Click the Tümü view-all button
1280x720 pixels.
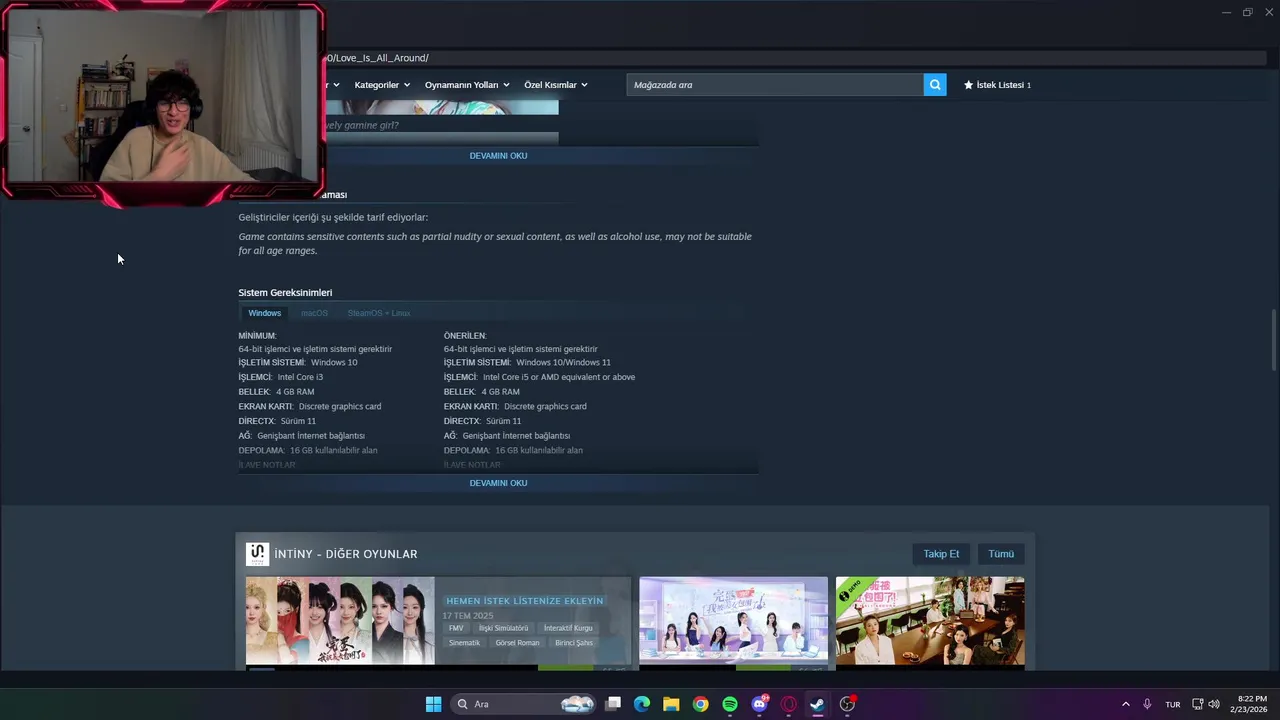1001,554
